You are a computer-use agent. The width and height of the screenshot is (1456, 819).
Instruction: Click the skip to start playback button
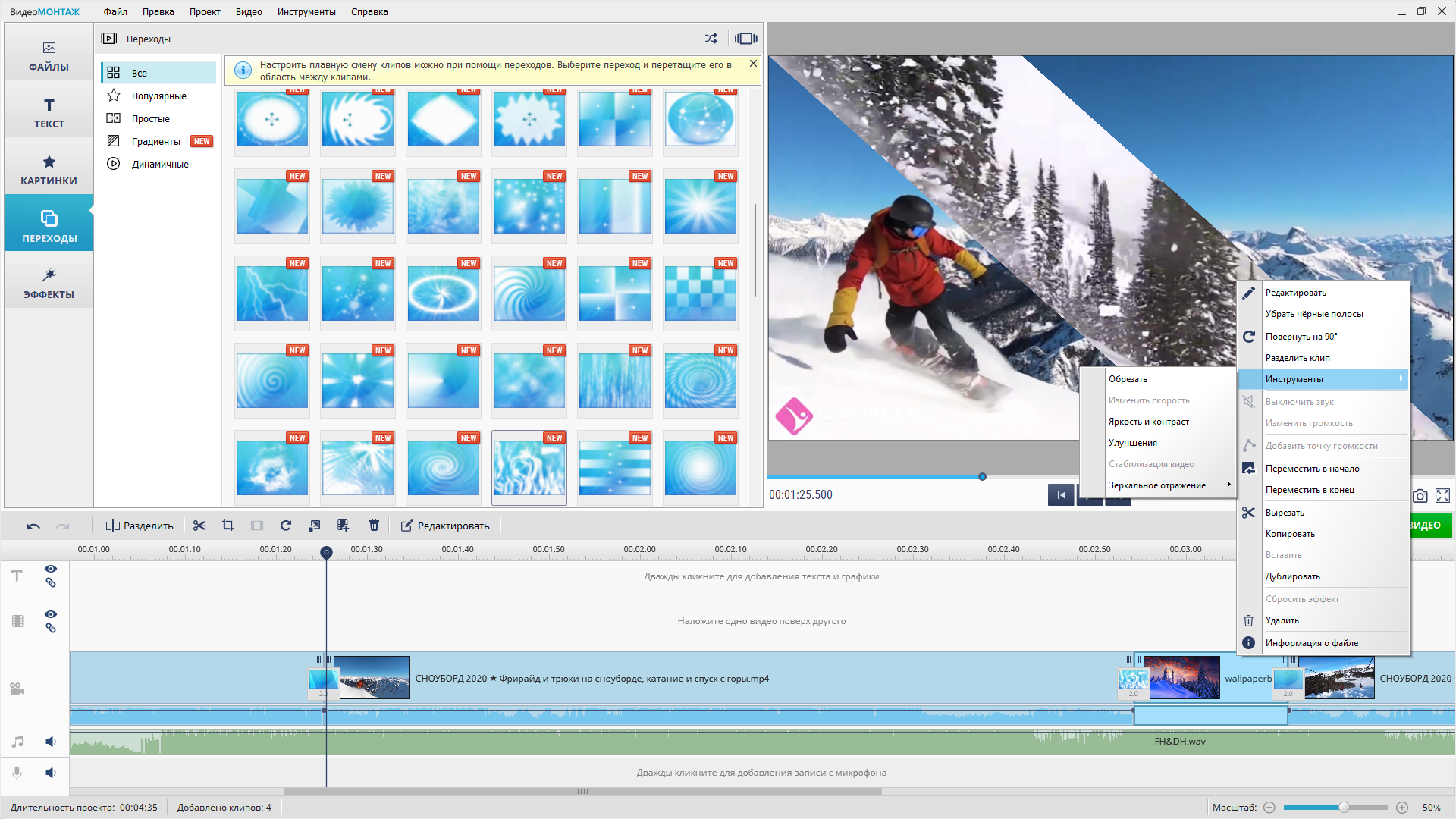(1061, 495)
